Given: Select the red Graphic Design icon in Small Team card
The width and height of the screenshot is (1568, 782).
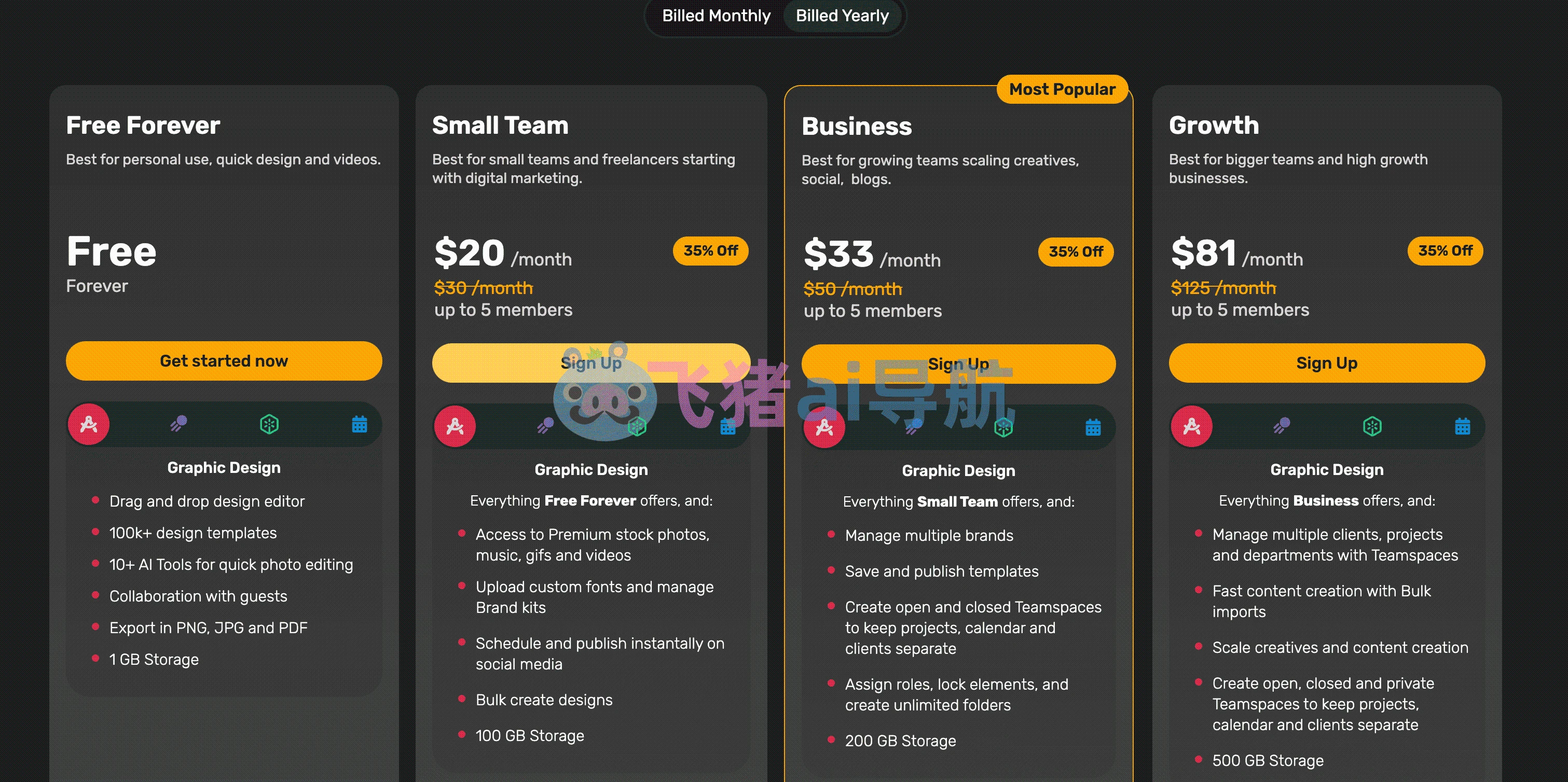Looking at the screenshot, I should (456, 427).
